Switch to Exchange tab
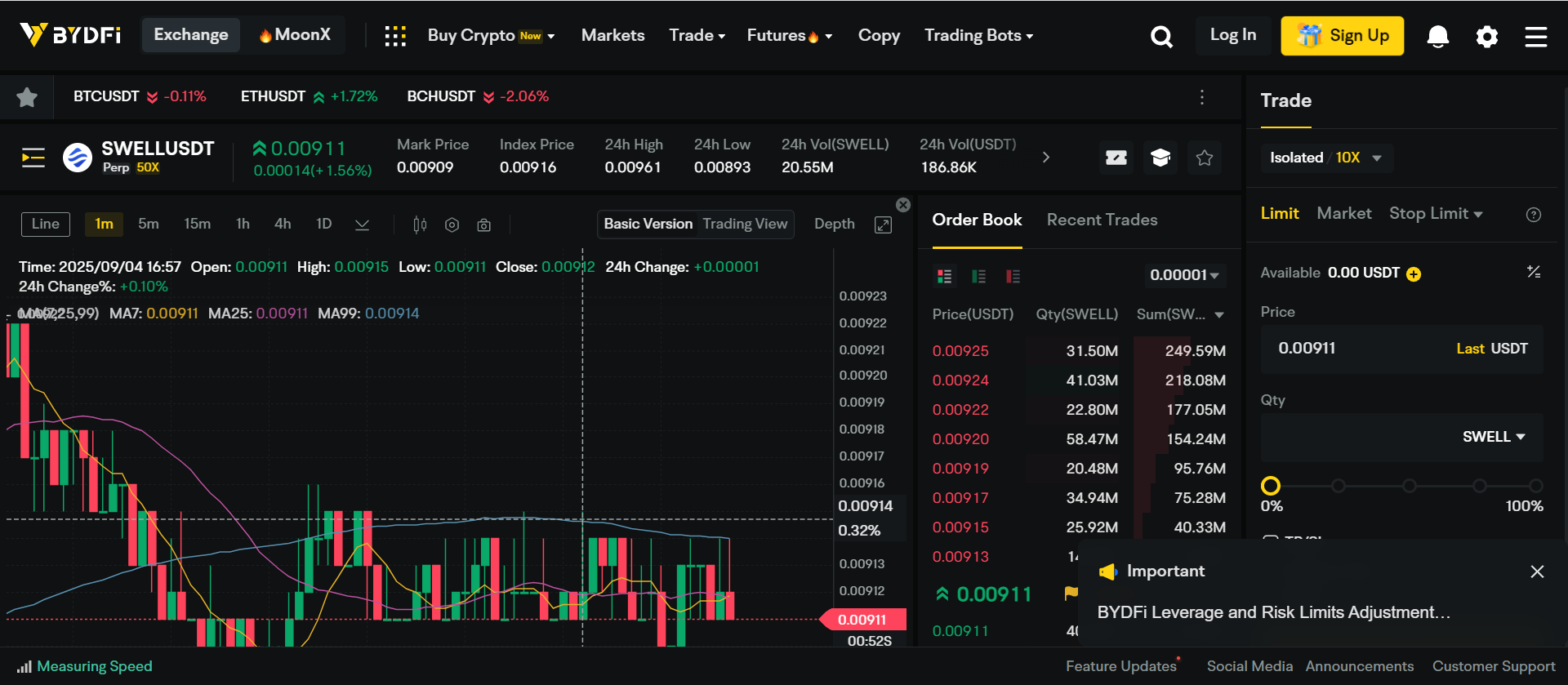This screenshot has width=1568, height=685. (x=191, y=35)
